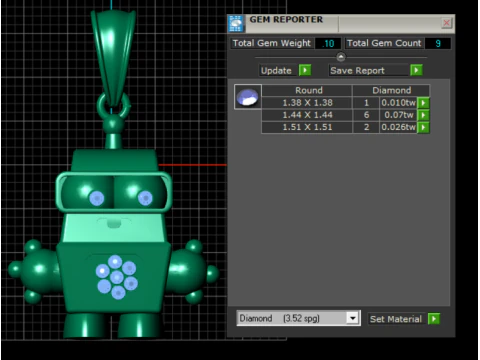
Task: Select the pendant bail on the robot model
Action: click(x=113, y=58)
